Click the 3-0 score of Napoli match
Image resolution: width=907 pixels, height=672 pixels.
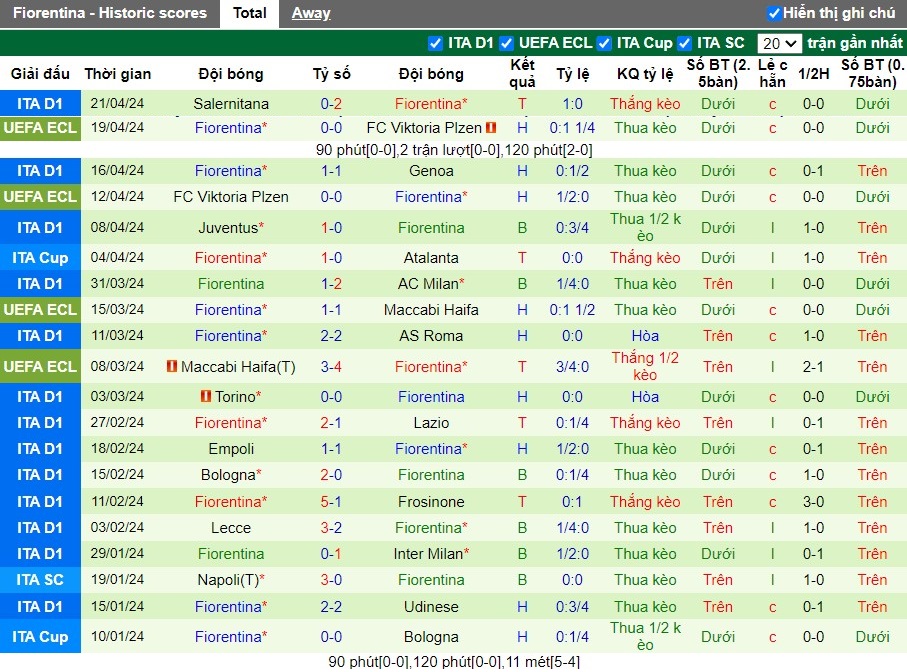click(x=331, y=579)
